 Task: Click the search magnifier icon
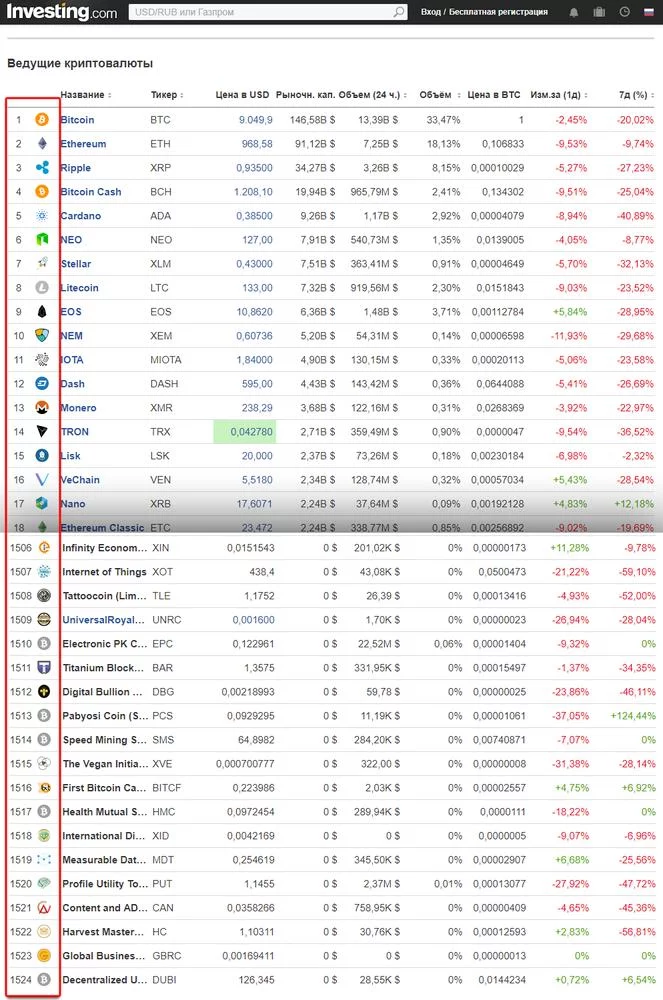pos(399,12)
